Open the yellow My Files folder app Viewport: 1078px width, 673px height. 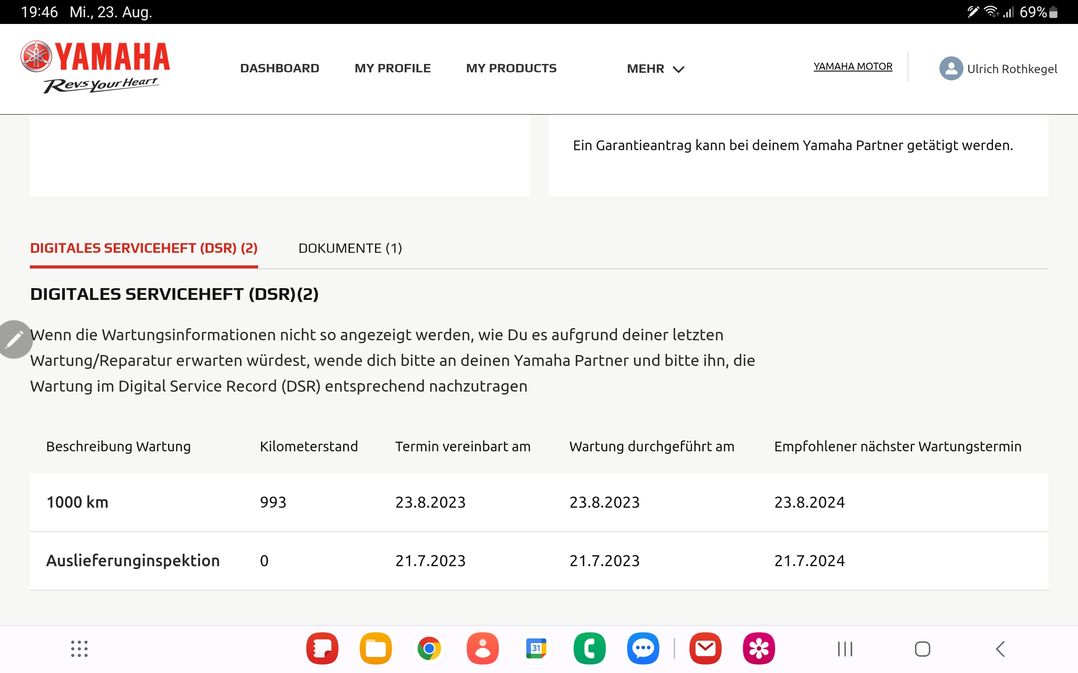[x=375, y=649]
